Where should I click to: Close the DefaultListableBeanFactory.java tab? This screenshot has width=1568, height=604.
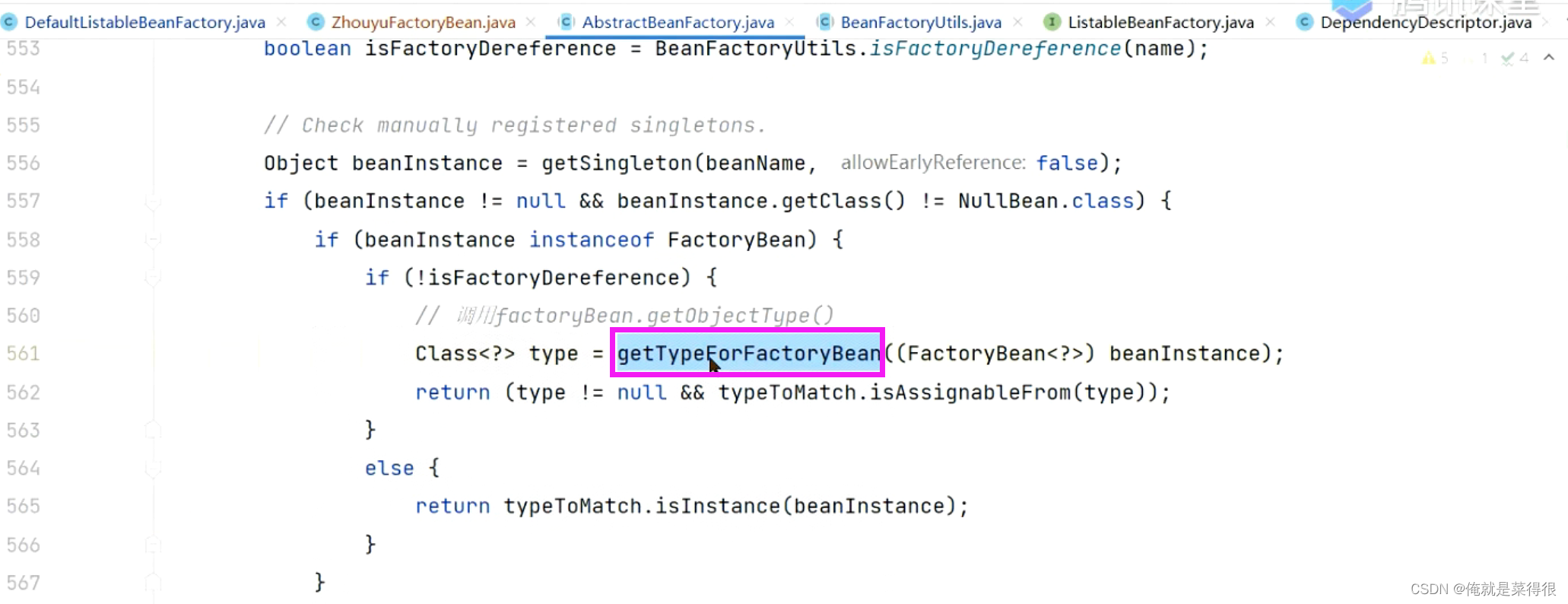[x=281, y=22]
